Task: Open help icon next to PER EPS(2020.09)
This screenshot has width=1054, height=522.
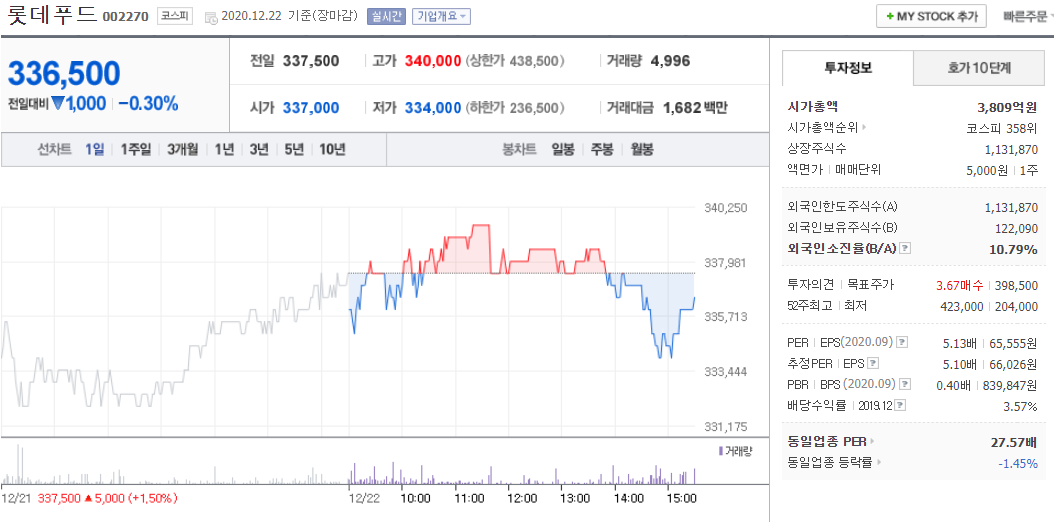Action: click(902, 343)
